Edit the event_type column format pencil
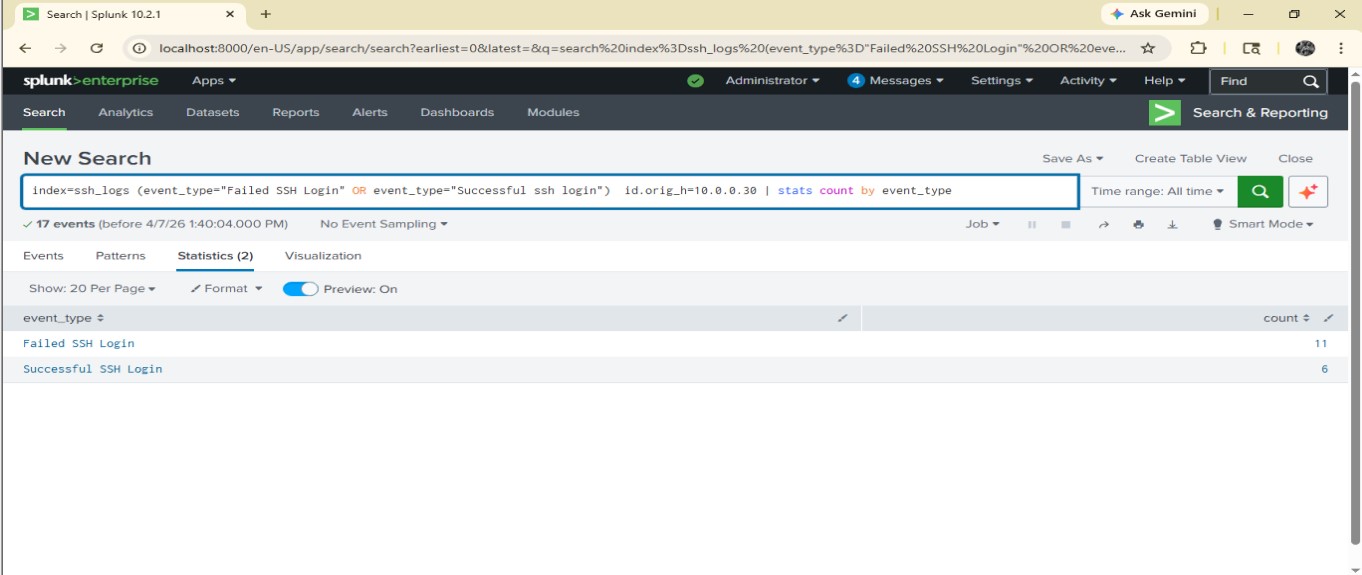The image size is (1362, 575). (x=842, y=318)
